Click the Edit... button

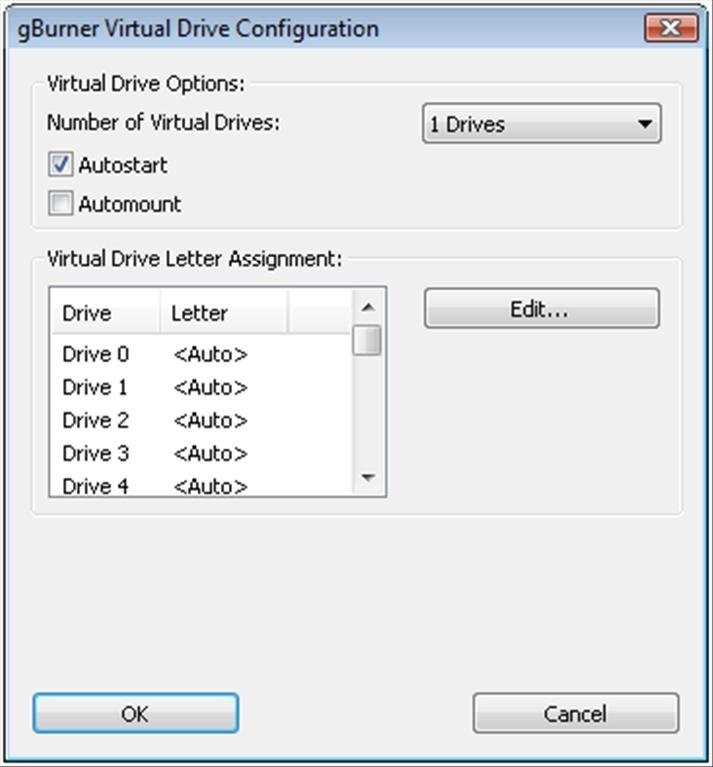point(541,309)
